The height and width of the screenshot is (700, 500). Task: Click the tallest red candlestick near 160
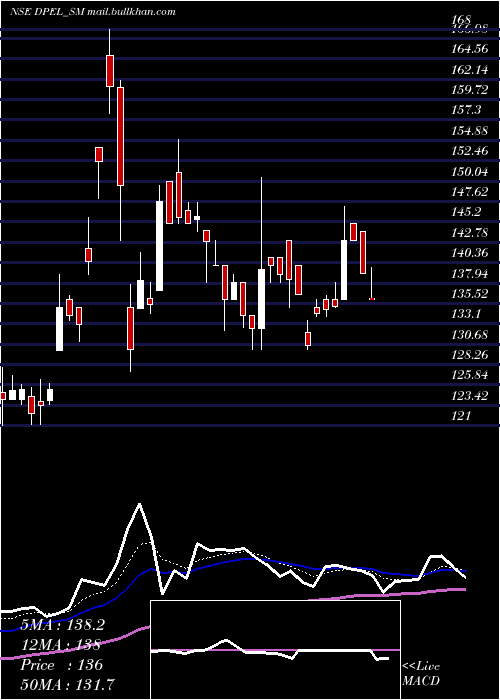point(120,136)
